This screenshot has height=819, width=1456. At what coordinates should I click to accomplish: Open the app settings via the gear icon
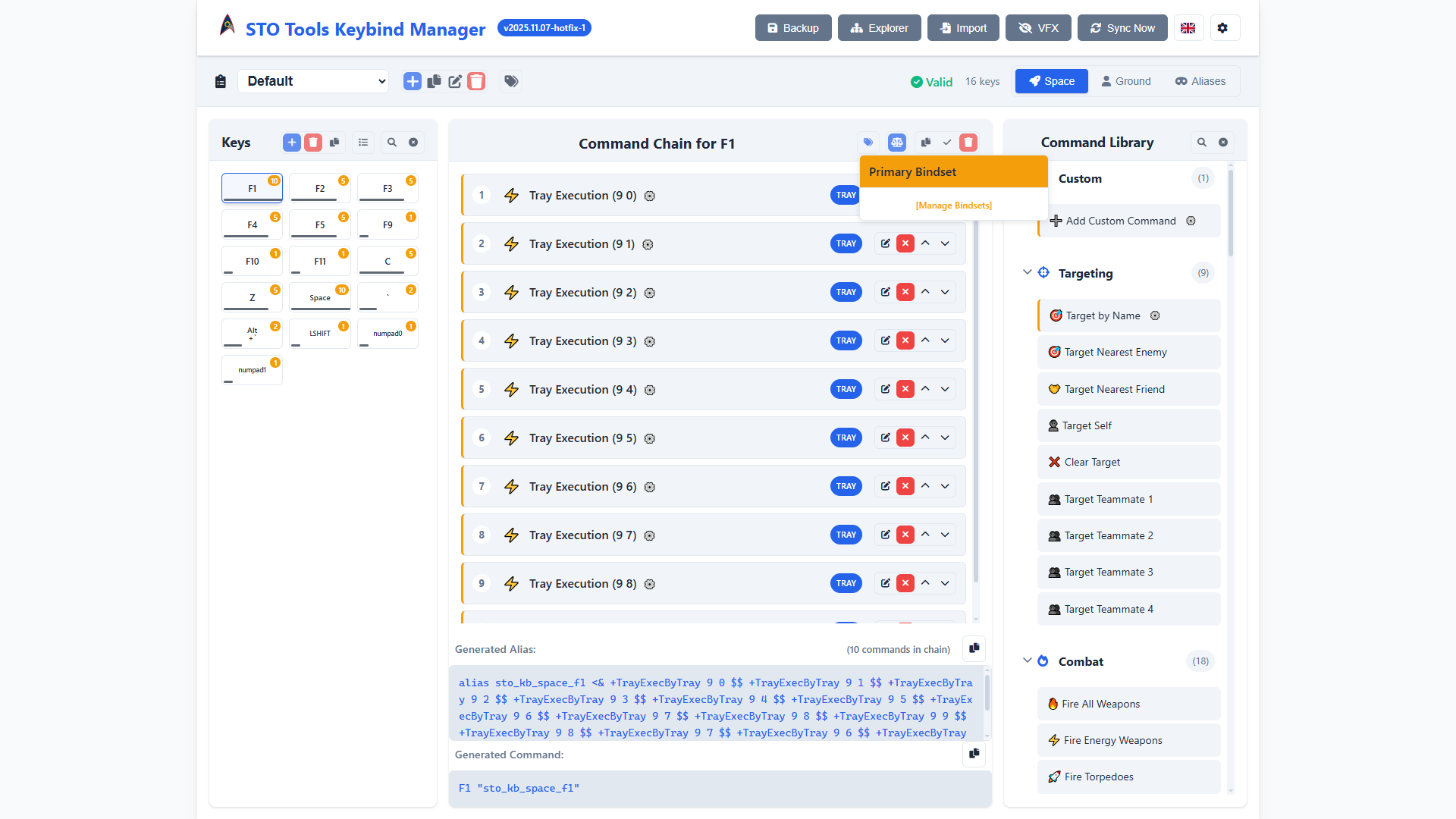pyautogui.click(x=1224, y=27)
